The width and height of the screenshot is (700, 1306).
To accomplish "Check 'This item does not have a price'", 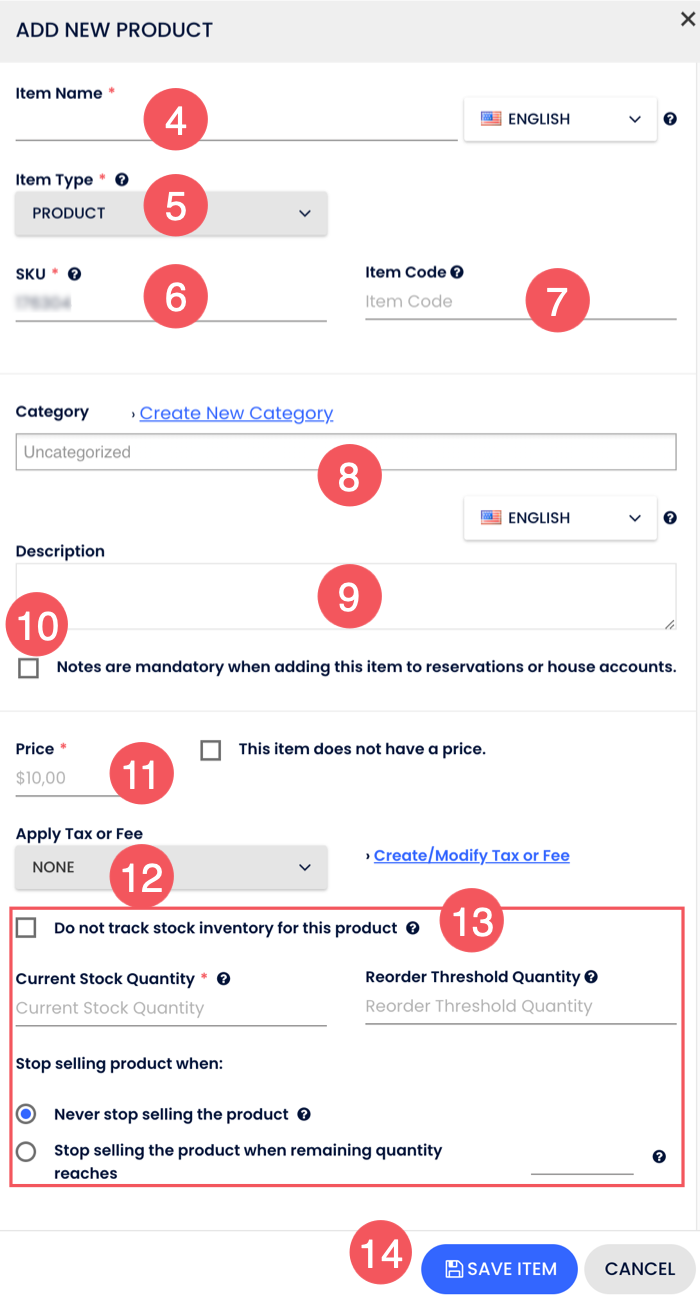I will click(x=210, y=750).
